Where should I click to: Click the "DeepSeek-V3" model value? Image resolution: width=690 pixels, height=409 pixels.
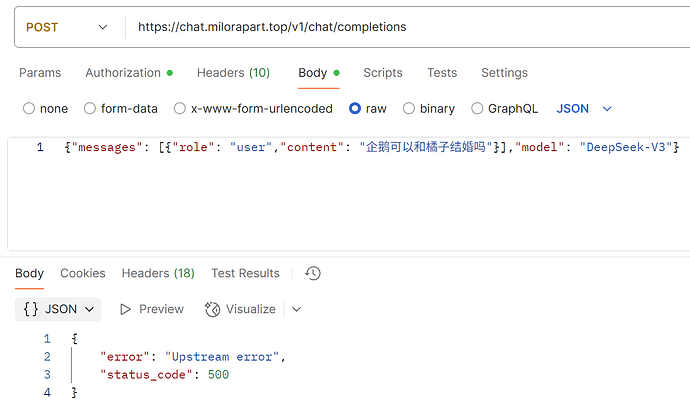tap(625, 147)
